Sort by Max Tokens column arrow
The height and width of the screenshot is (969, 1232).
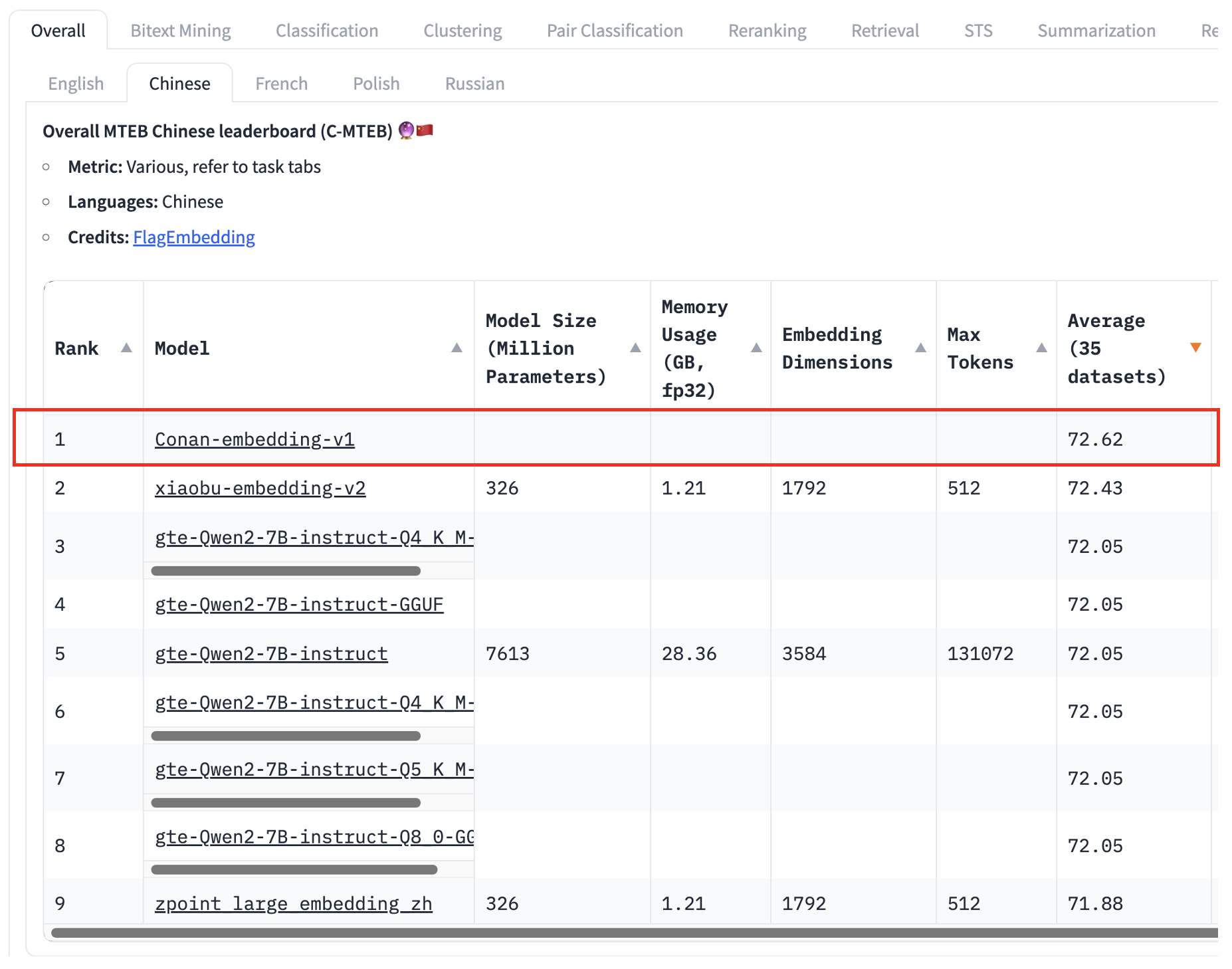tap(1041, 348)
